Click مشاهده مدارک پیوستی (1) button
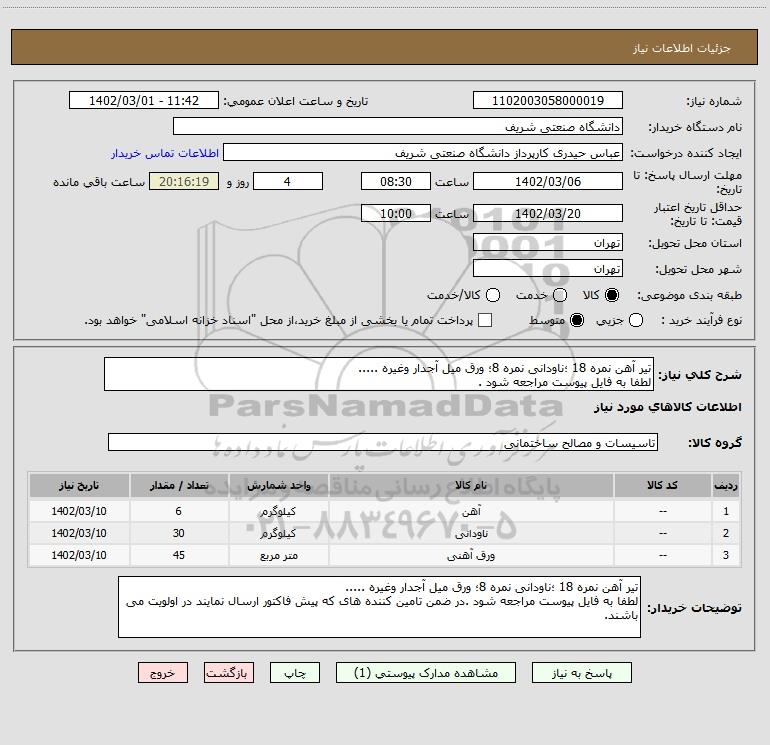This screenshot has width=770, height=745. [426, 673]
